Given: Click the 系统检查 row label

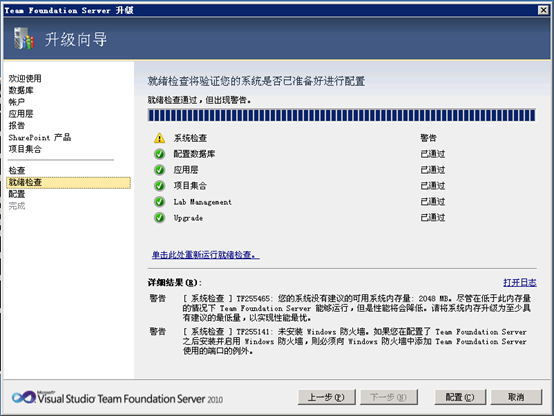Looking at the screenshot, I should (190, 138).
